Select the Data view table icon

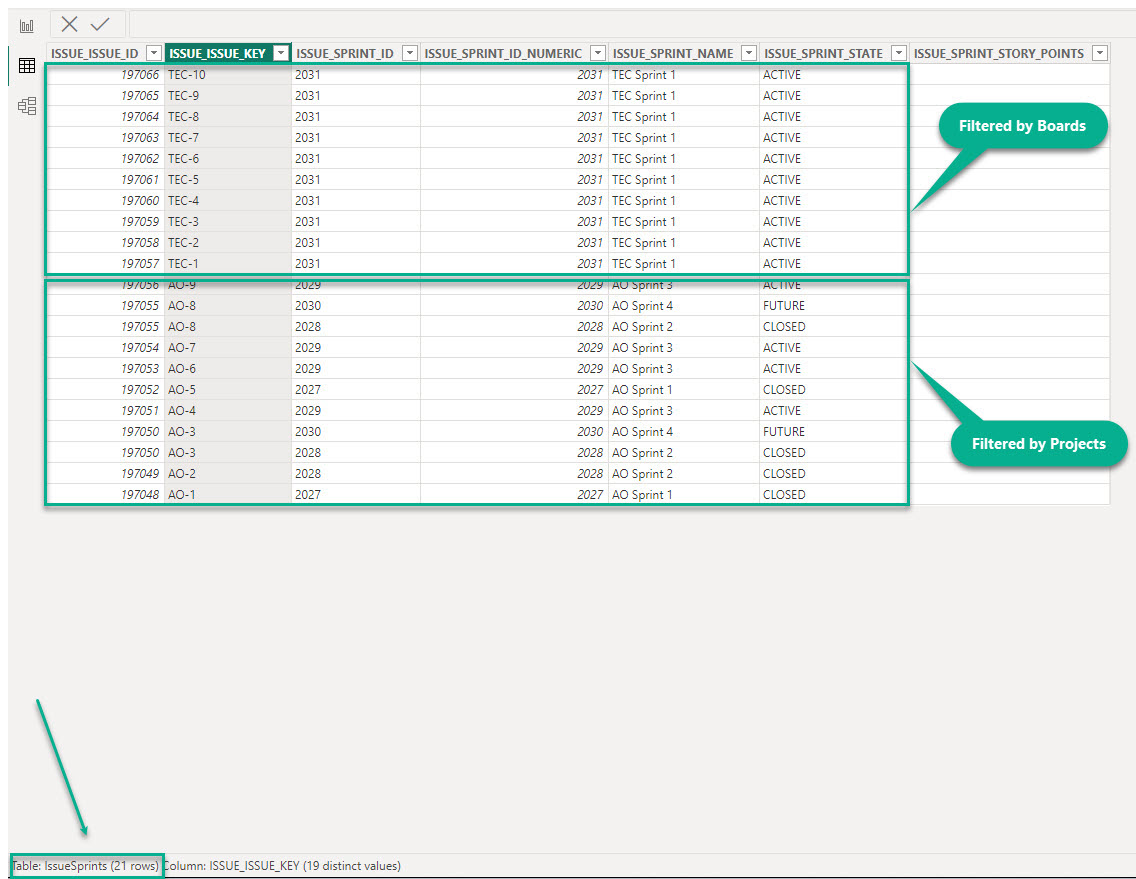(x=27, y=66)
